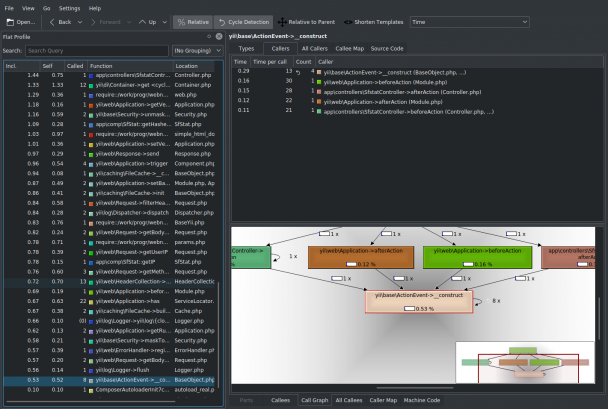Detach the Flat Profile panel using float icon

[209, 36]
